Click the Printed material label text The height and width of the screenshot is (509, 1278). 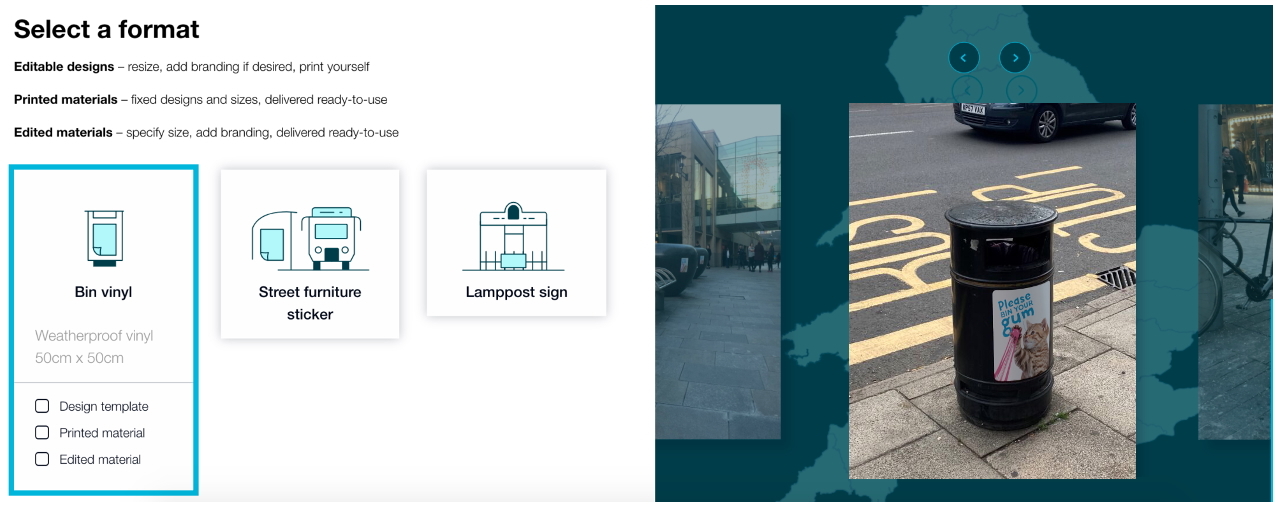tap(102, 433)
